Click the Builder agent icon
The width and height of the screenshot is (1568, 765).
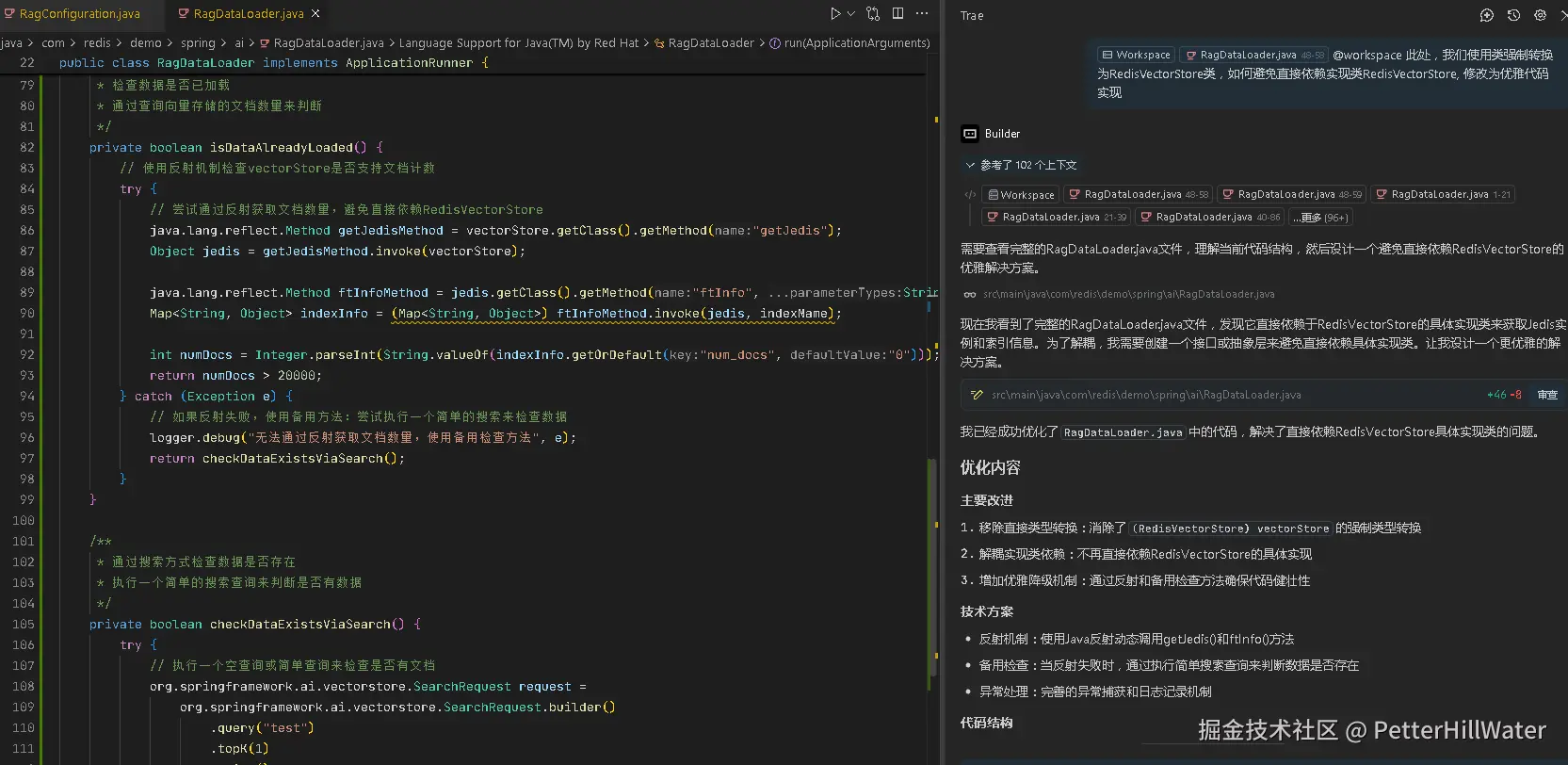coord(970,134)
